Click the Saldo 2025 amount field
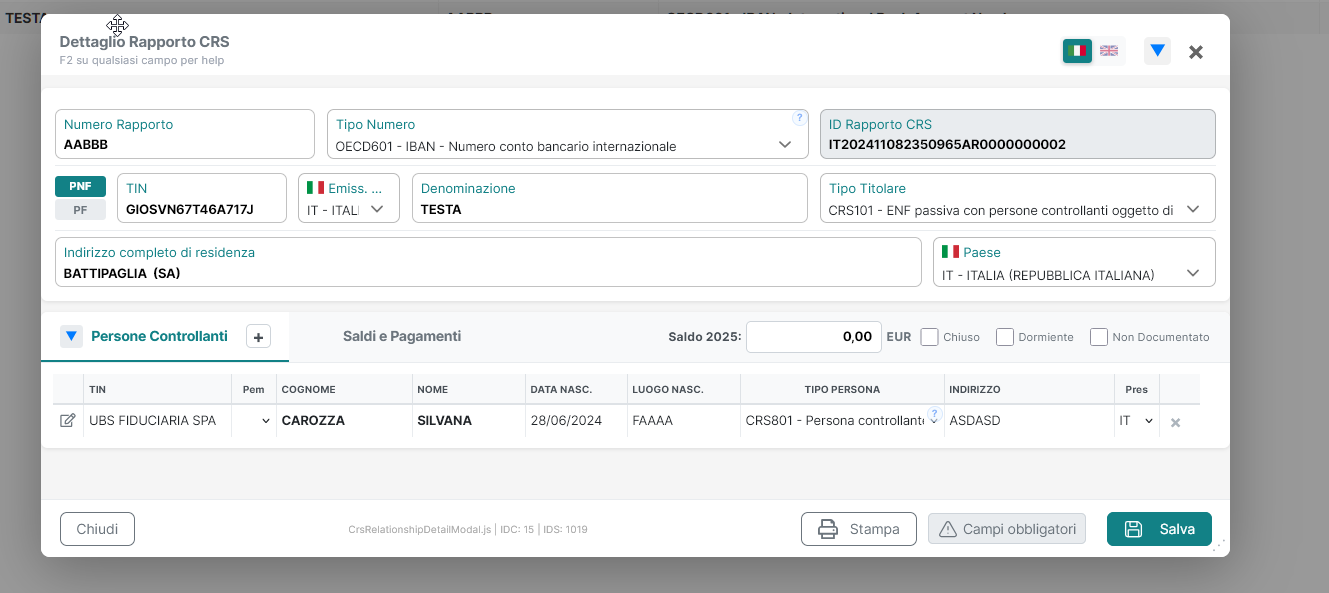Screen dimensions: 1329x593 click(814, 337)
